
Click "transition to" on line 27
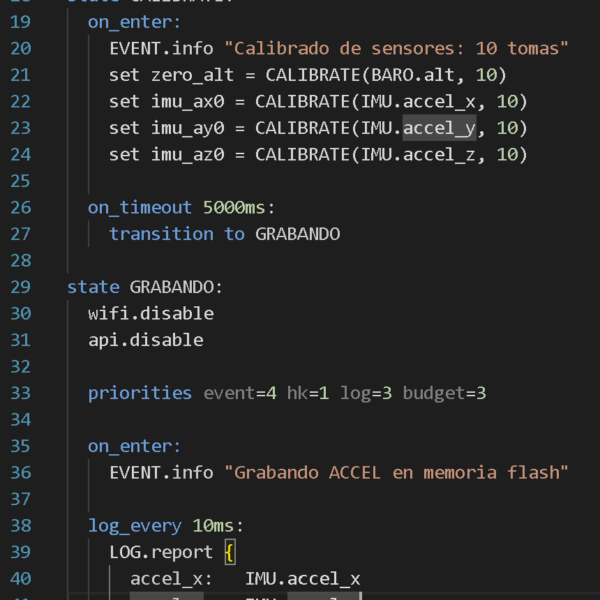click(x=177, y=234)
